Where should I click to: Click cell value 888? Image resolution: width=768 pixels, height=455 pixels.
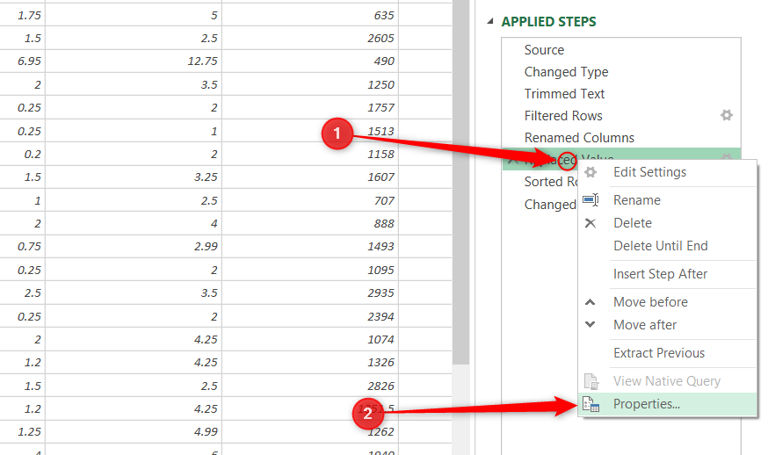click(x=384, y=224)
